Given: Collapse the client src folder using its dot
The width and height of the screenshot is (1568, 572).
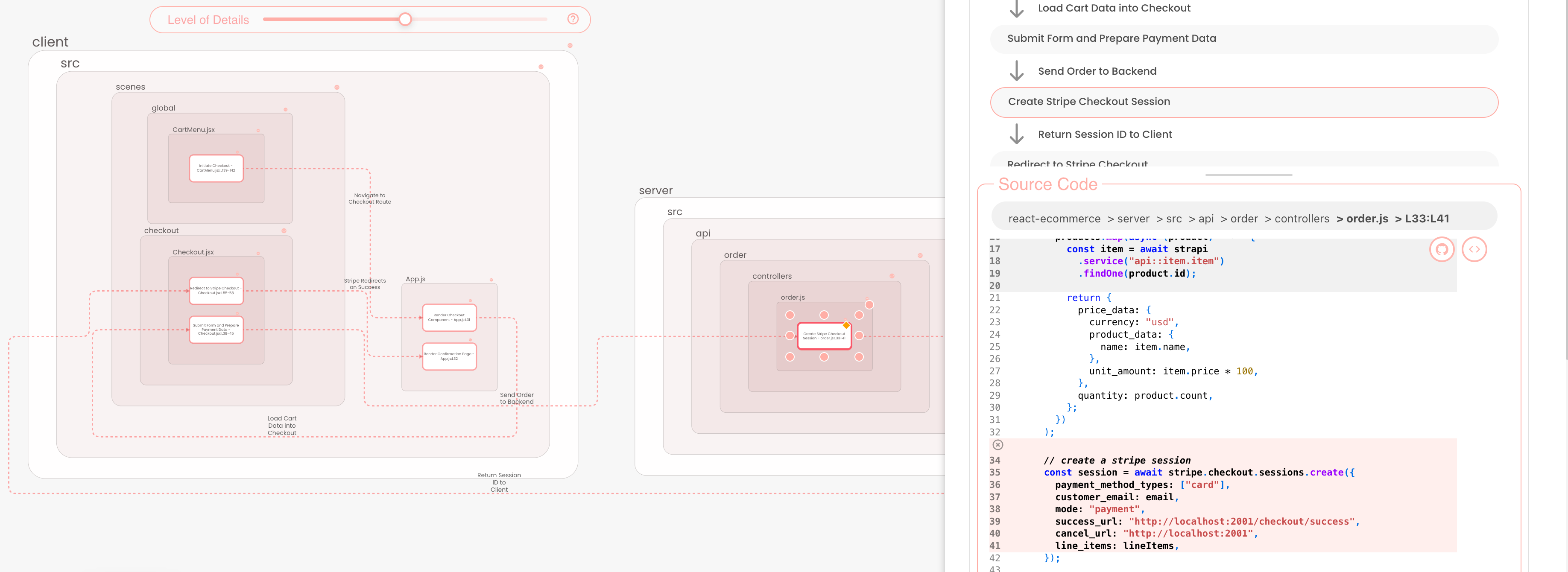Looking at the screenshot, I should pos(541,67).
